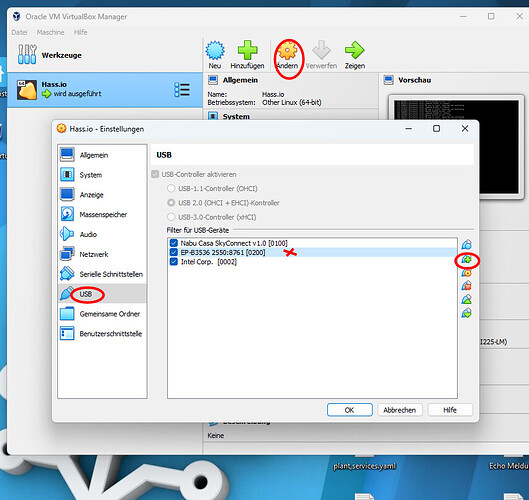529x500 pixels.
Task: Open the Benutzerschnittstelle settings category
Action: tap(103, 334)
